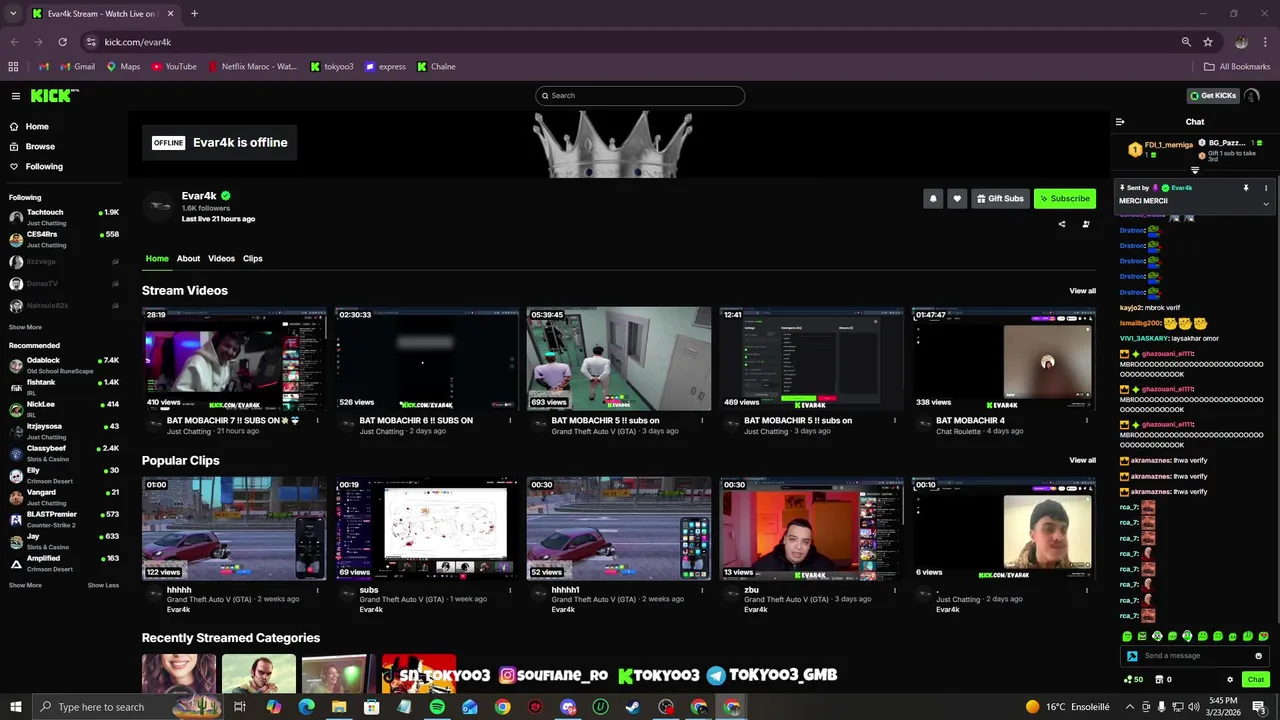Image resolution: width=1280 pixels, height=720 pixels.
Task: Bookmark this page with star icon
Action: tap(1208, 42)
